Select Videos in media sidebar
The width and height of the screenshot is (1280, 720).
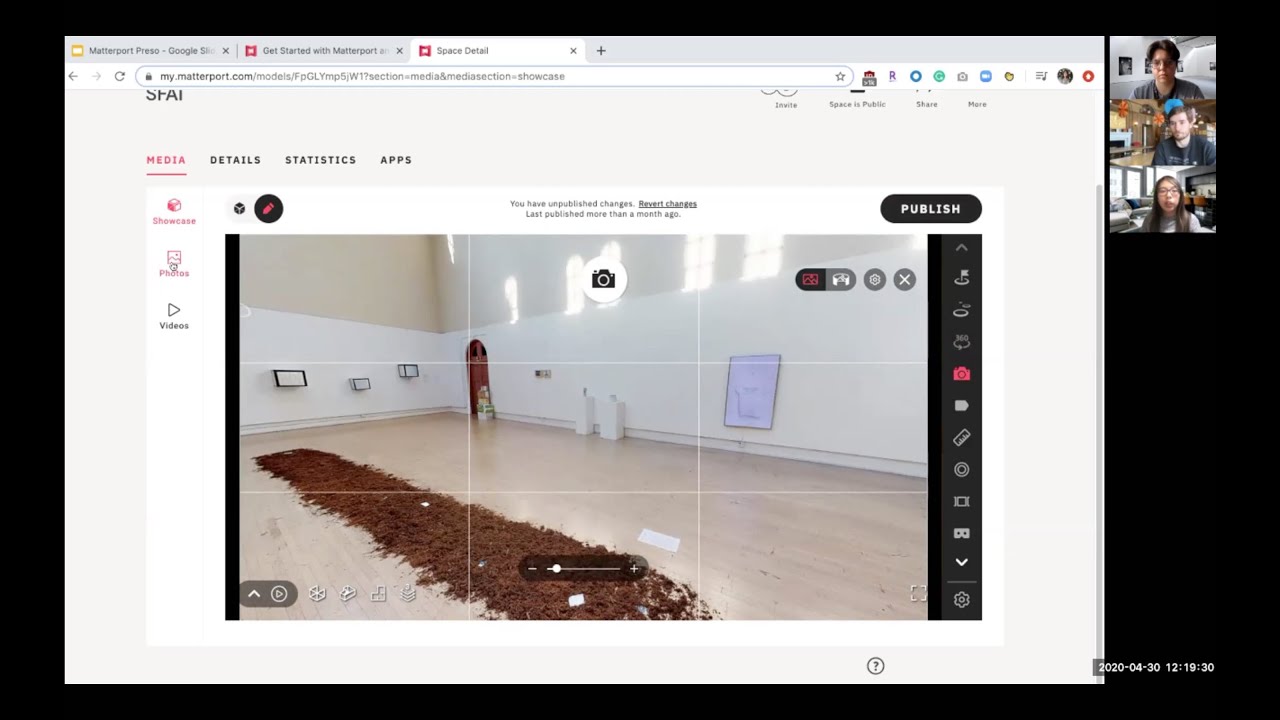coord(174,316)
